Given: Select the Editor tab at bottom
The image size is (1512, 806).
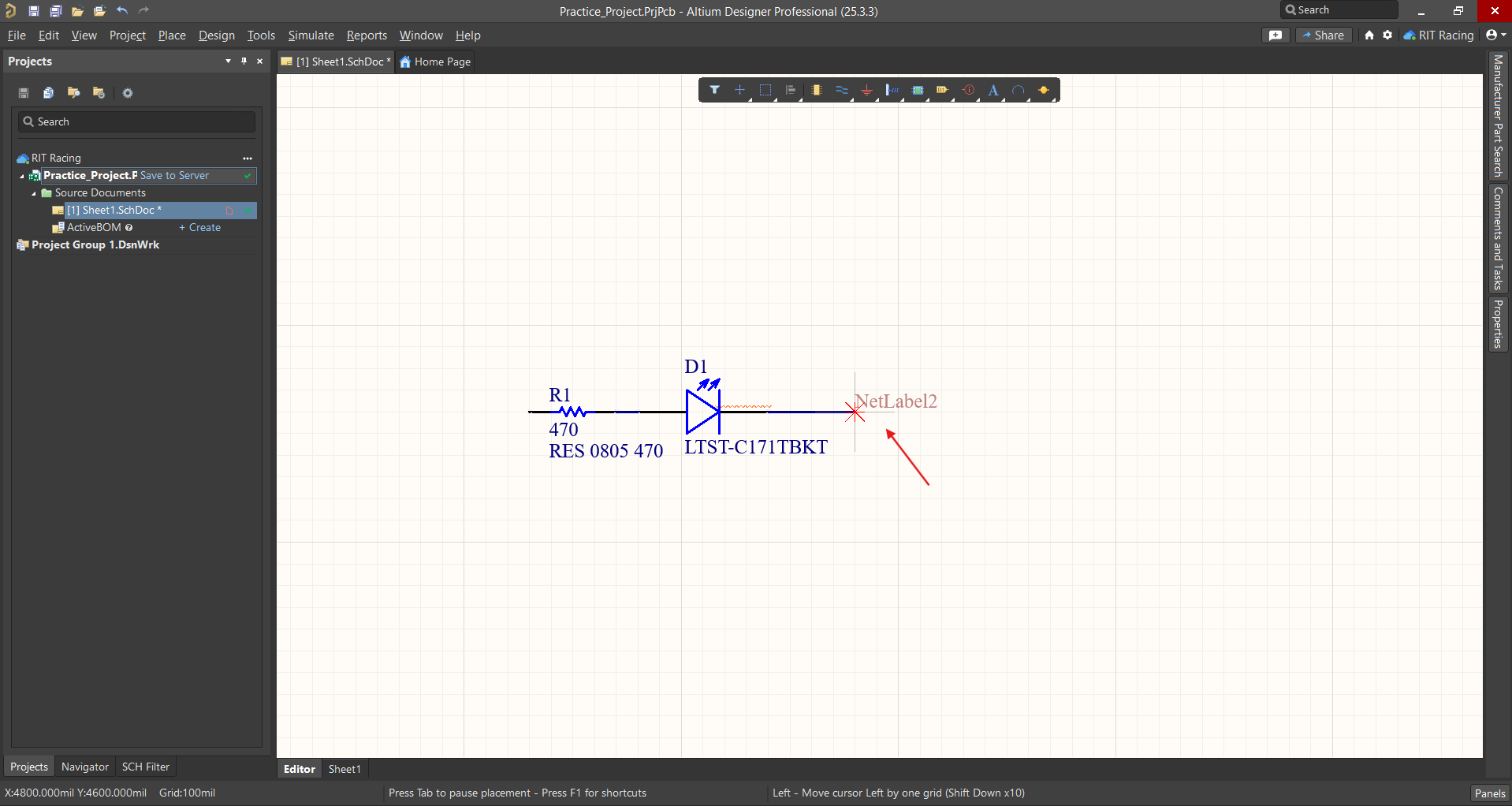Looking at the screenshot, I should tap(300, 769).
